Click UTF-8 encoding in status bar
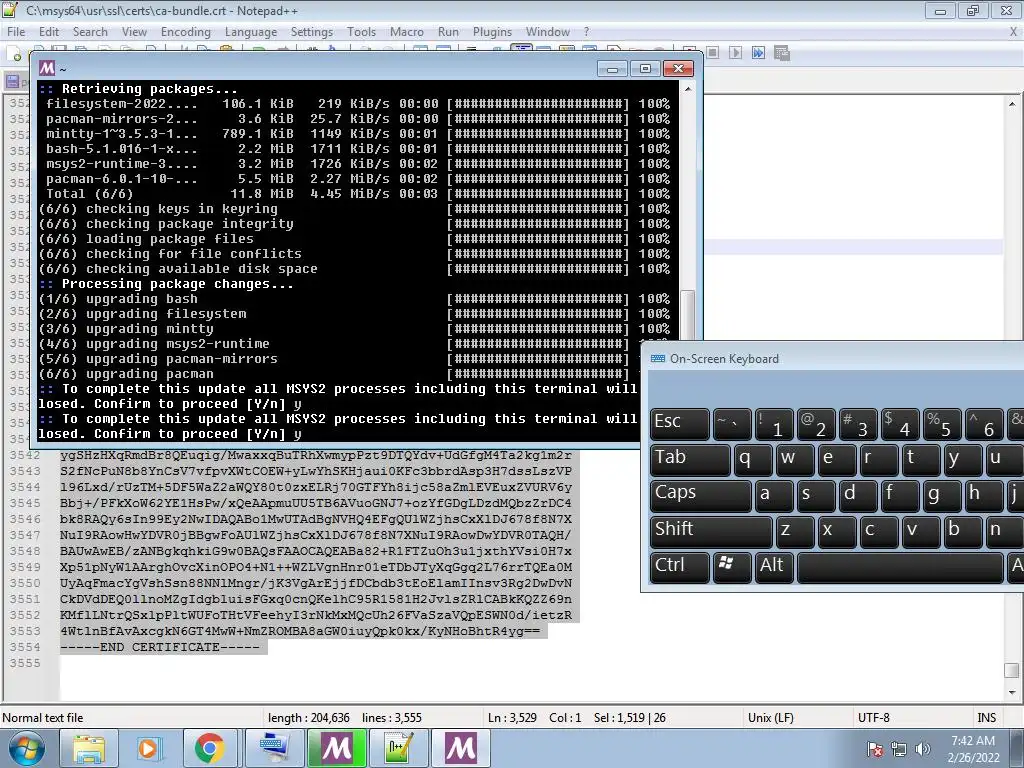 874,718
